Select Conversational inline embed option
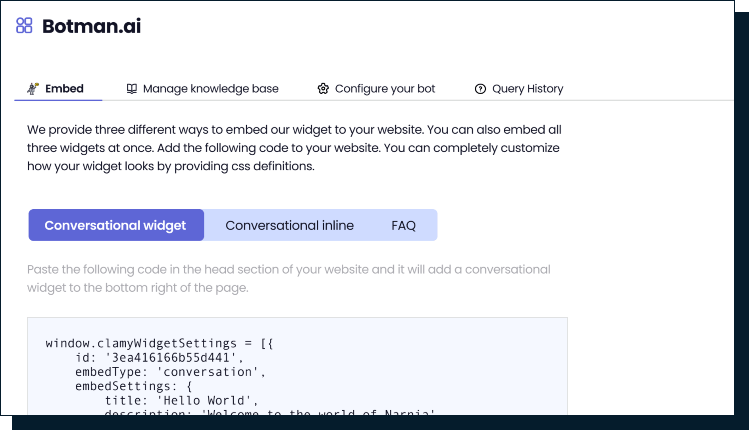This screenshot has height=430, width=749. click(x=289, y=226)
